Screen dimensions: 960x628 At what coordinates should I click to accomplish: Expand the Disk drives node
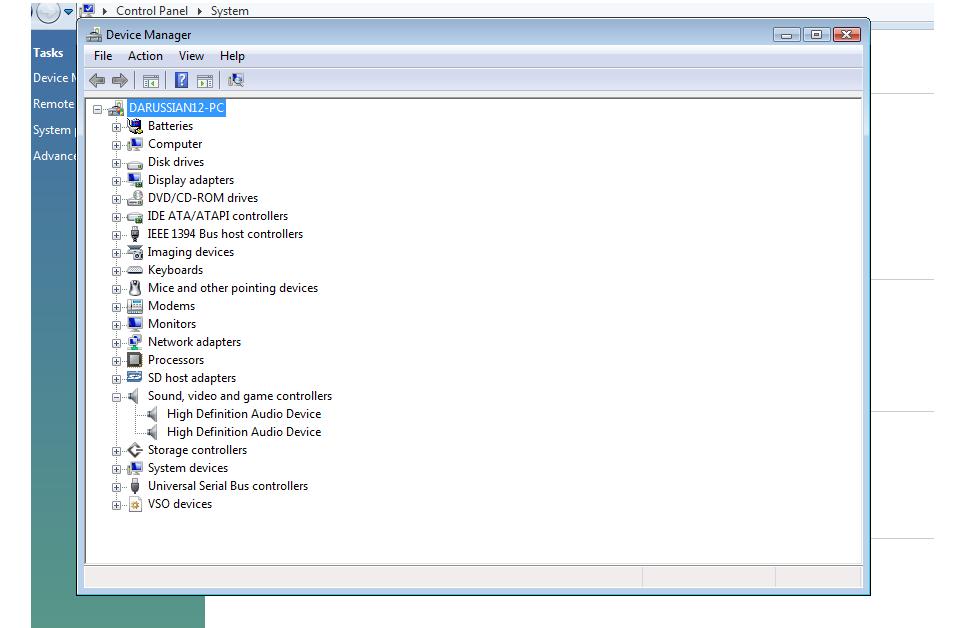[x=116, y=163]
